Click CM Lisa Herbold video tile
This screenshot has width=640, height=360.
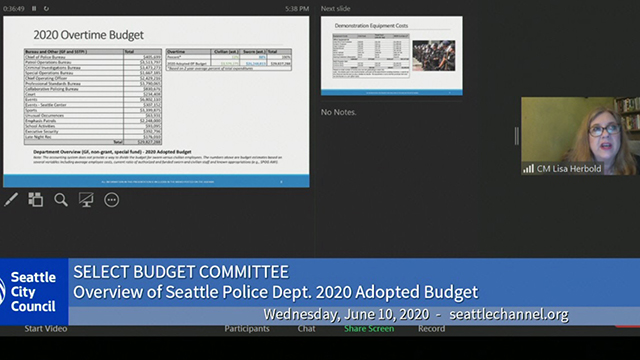(580, 136)
